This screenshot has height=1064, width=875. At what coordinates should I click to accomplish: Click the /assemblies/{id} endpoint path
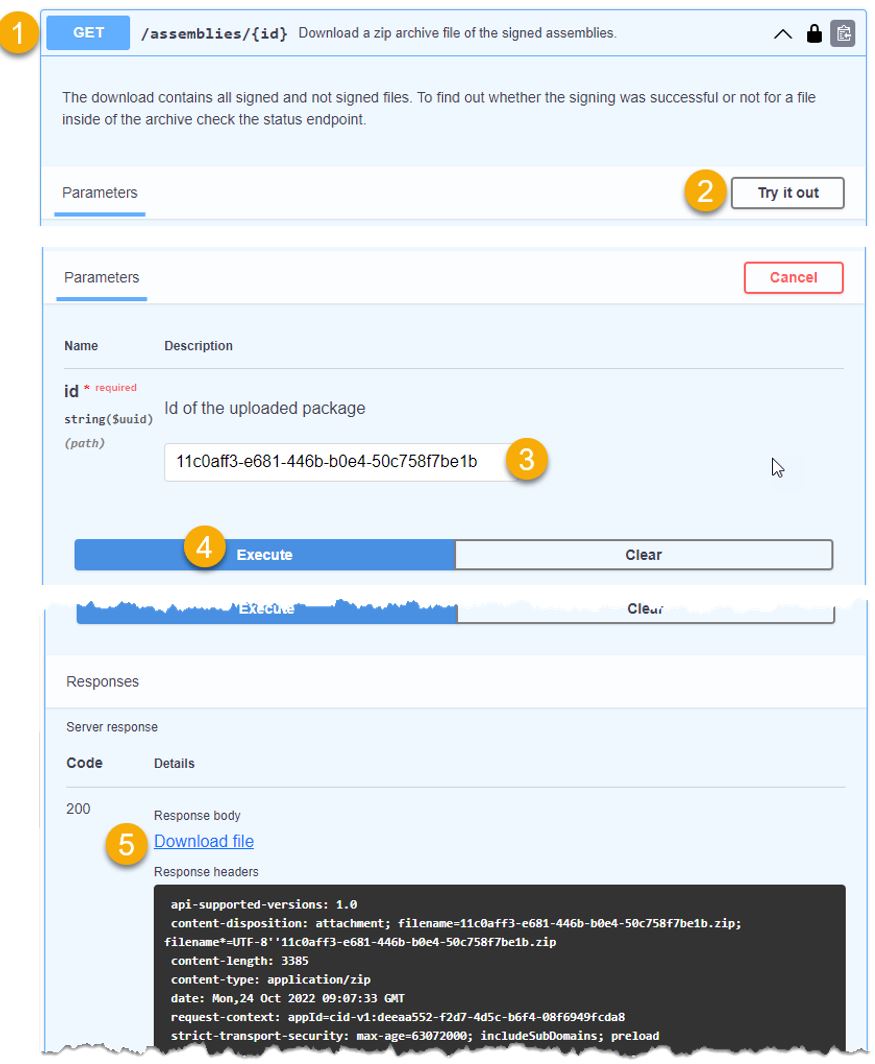point(214,33)
